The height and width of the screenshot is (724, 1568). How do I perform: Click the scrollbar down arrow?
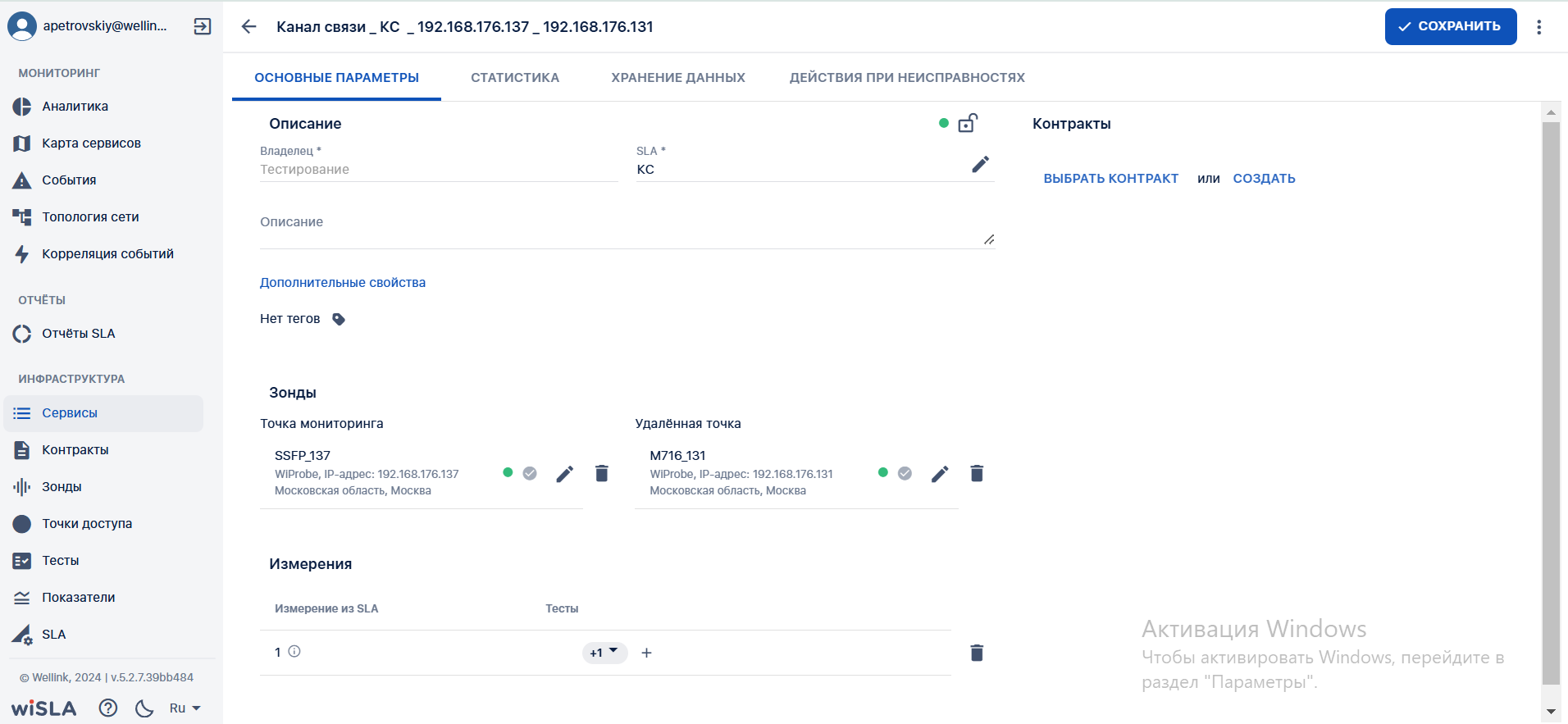click(x=1551, y=712)
